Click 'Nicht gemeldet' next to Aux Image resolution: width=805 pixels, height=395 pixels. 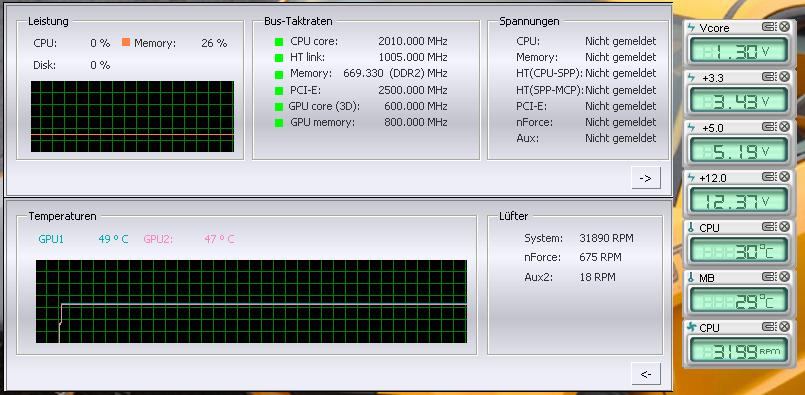pyautogui.click(x=621, y=138)
